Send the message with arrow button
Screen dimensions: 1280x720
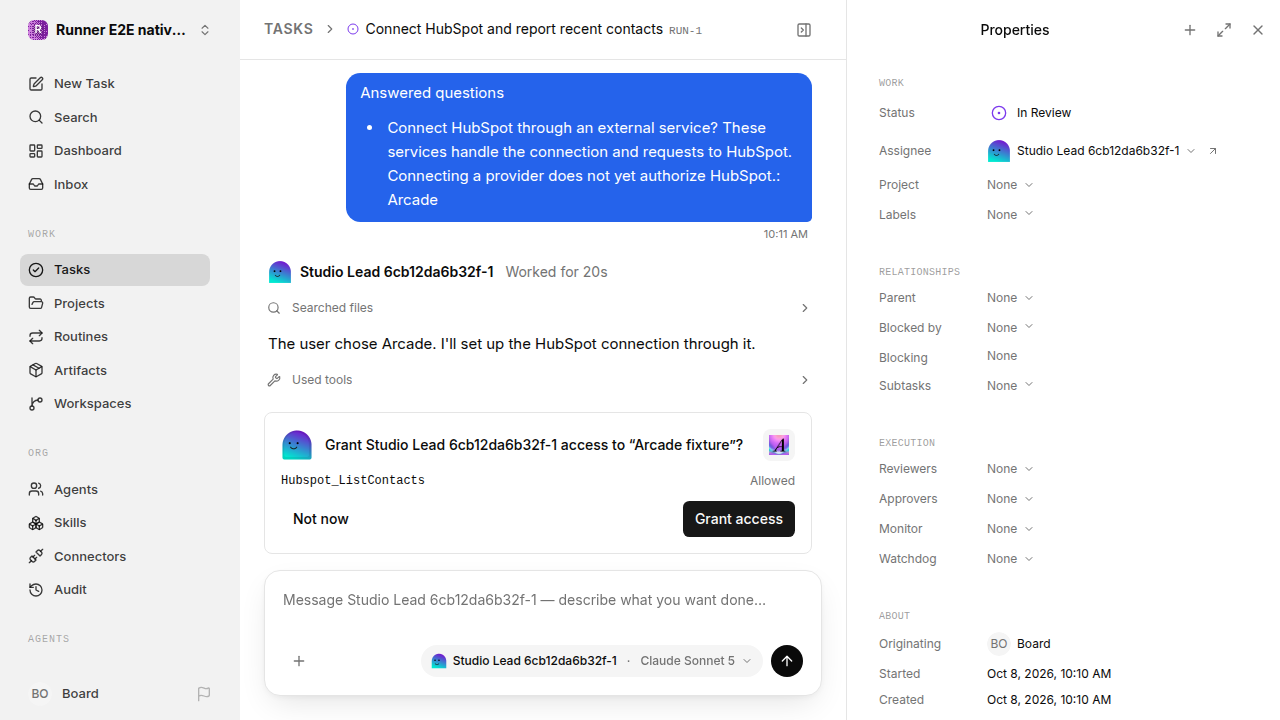pyautogui.click(x=787, y=661)
